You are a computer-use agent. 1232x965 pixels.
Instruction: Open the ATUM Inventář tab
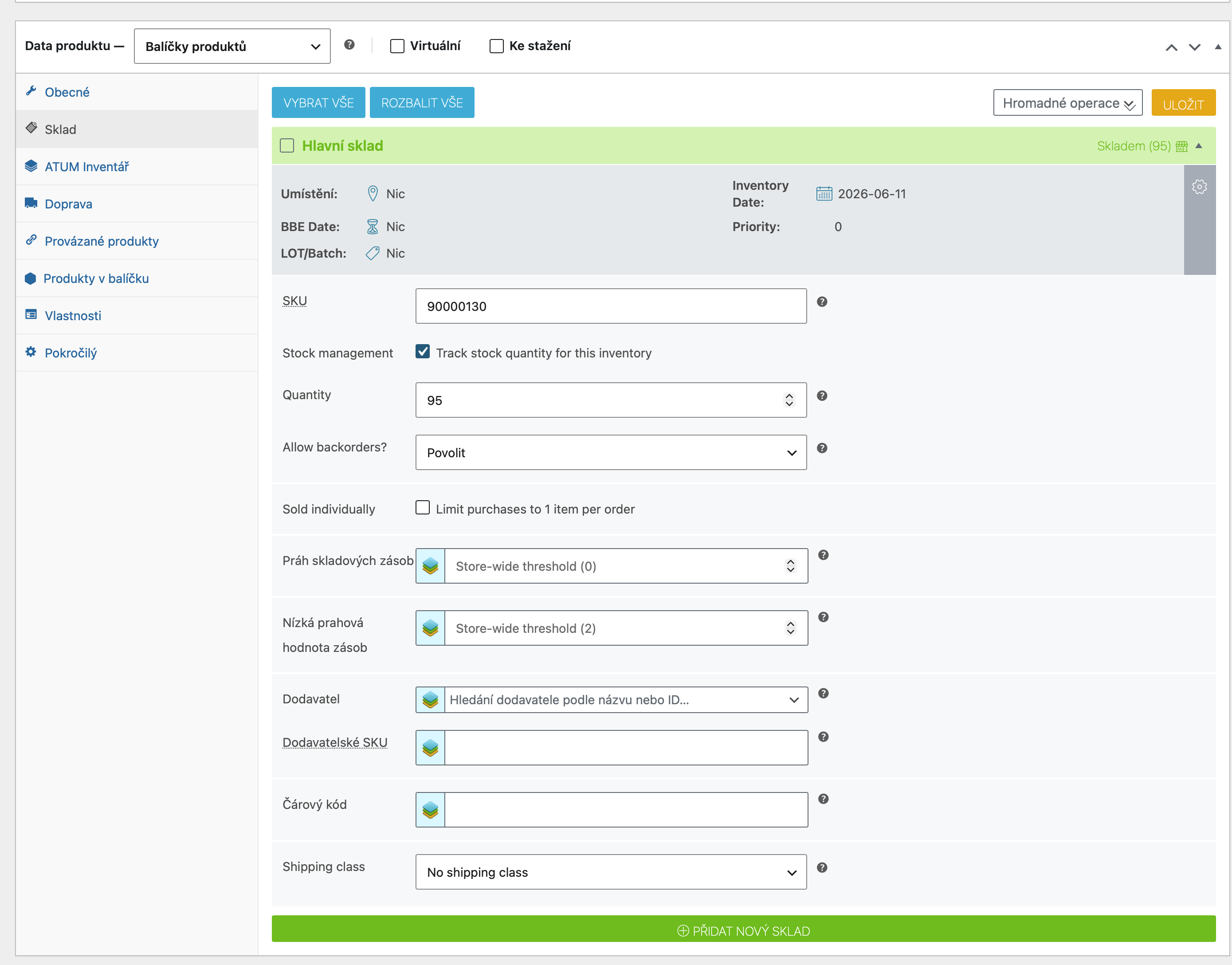(137, 167)
